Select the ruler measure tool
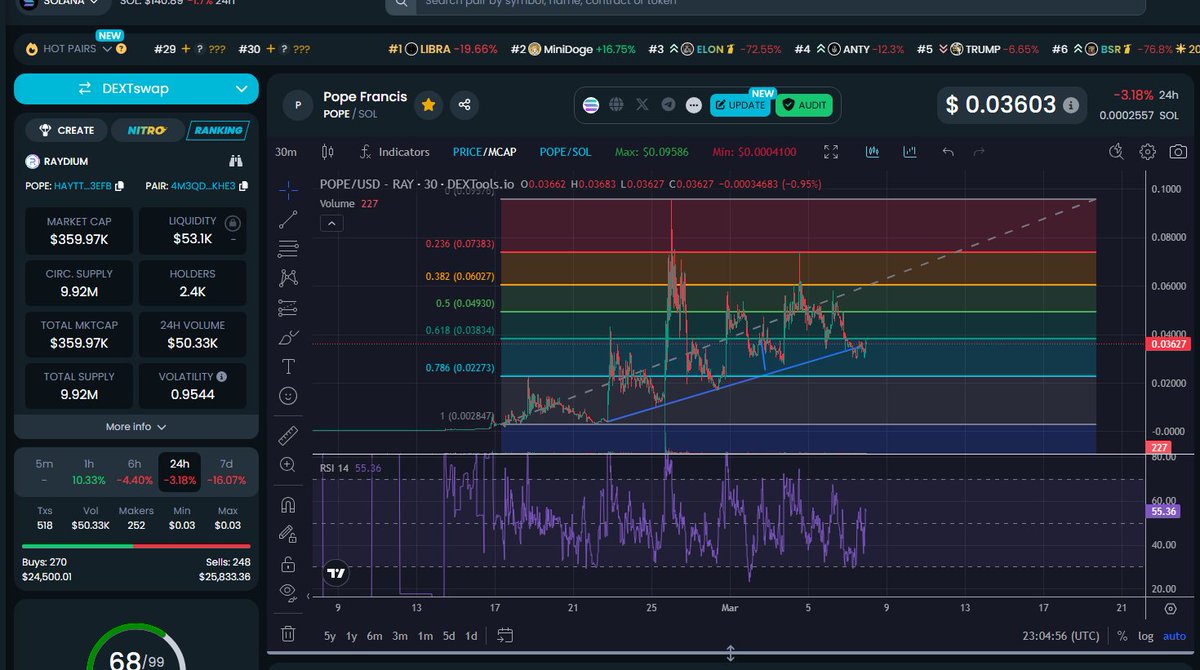The width and height of the screenshot is (1200, 670). point(288,435)
